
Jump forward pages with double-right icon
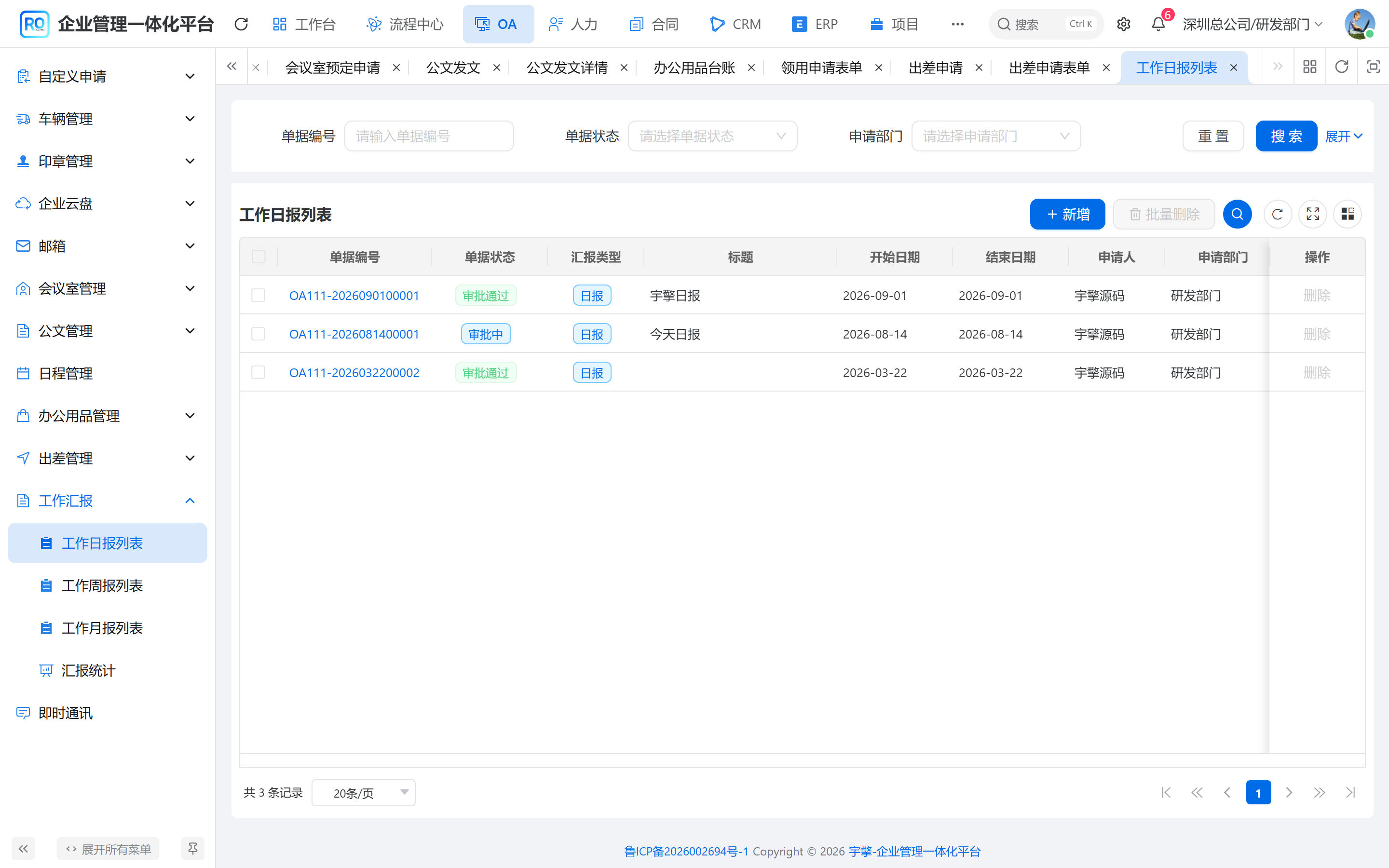click(x=1320, y=793)
